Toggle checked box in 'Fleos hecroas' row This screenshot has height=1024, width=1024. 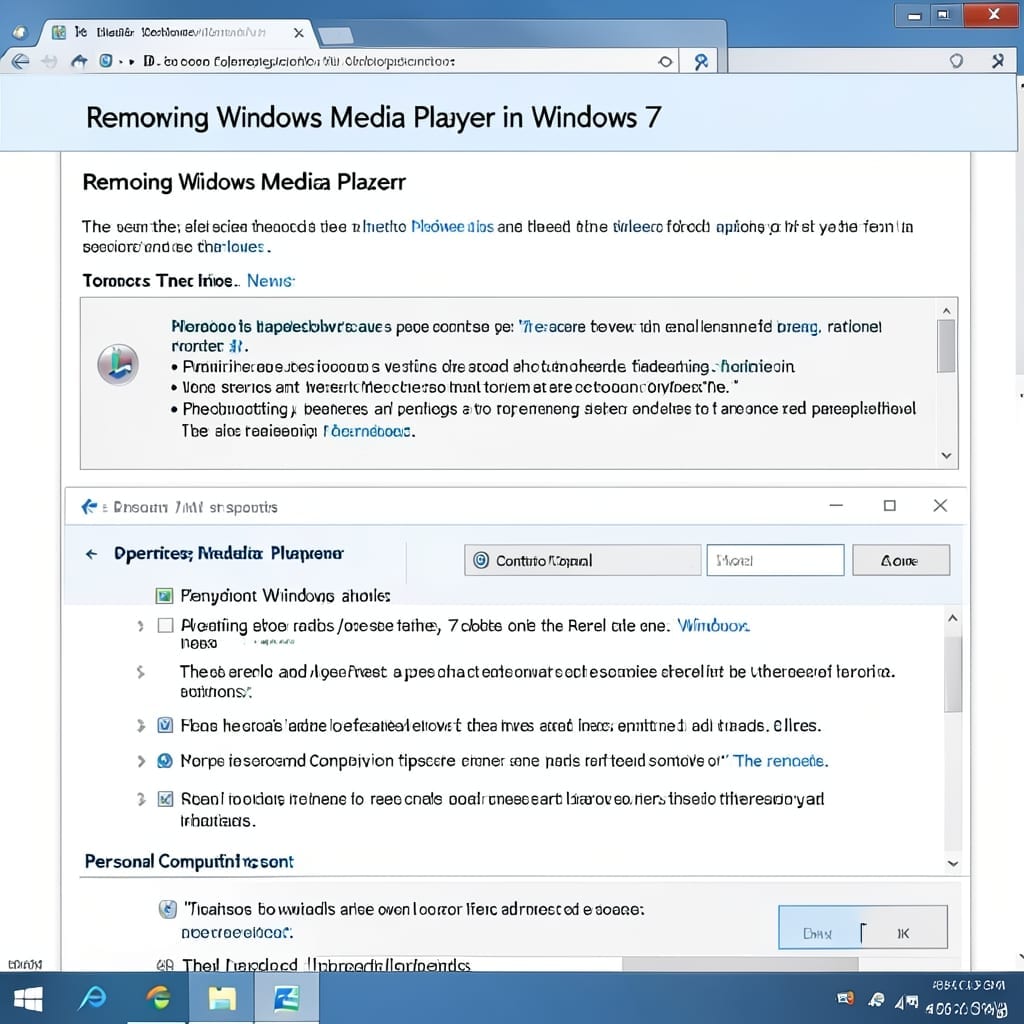(x=166, y=726)
